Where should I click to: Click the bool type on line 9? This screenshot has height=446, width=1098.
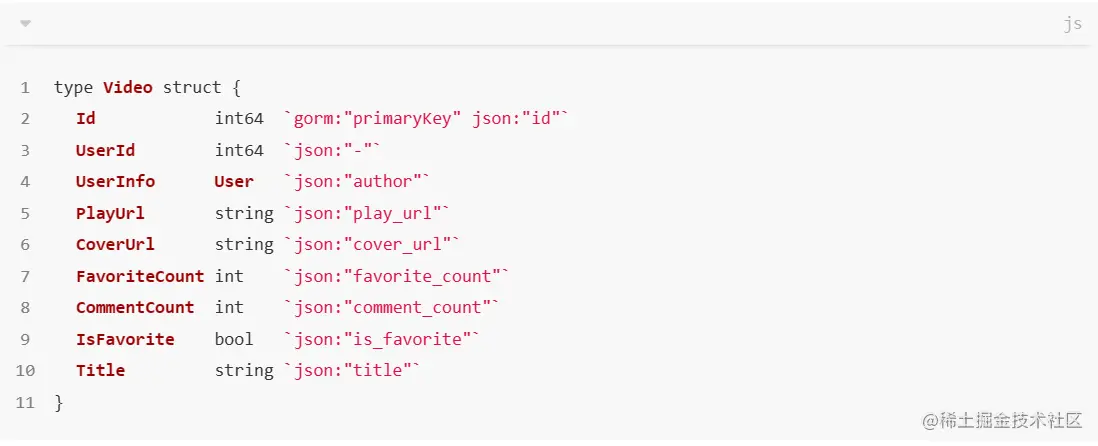click(234, 339)
